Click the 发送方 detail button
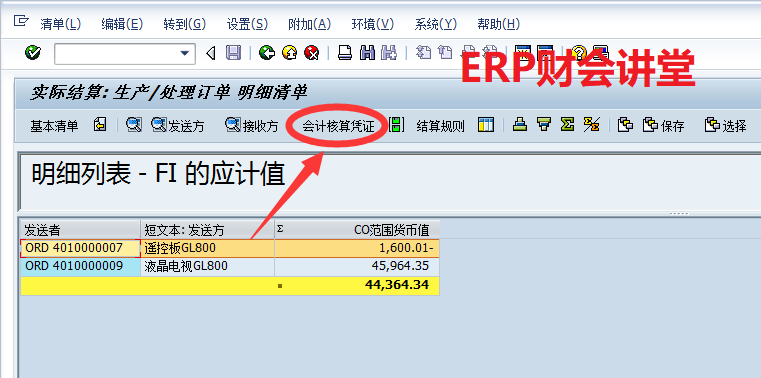Image resolution: width=761 pixels, height=378 pixels. coord(178,126)
